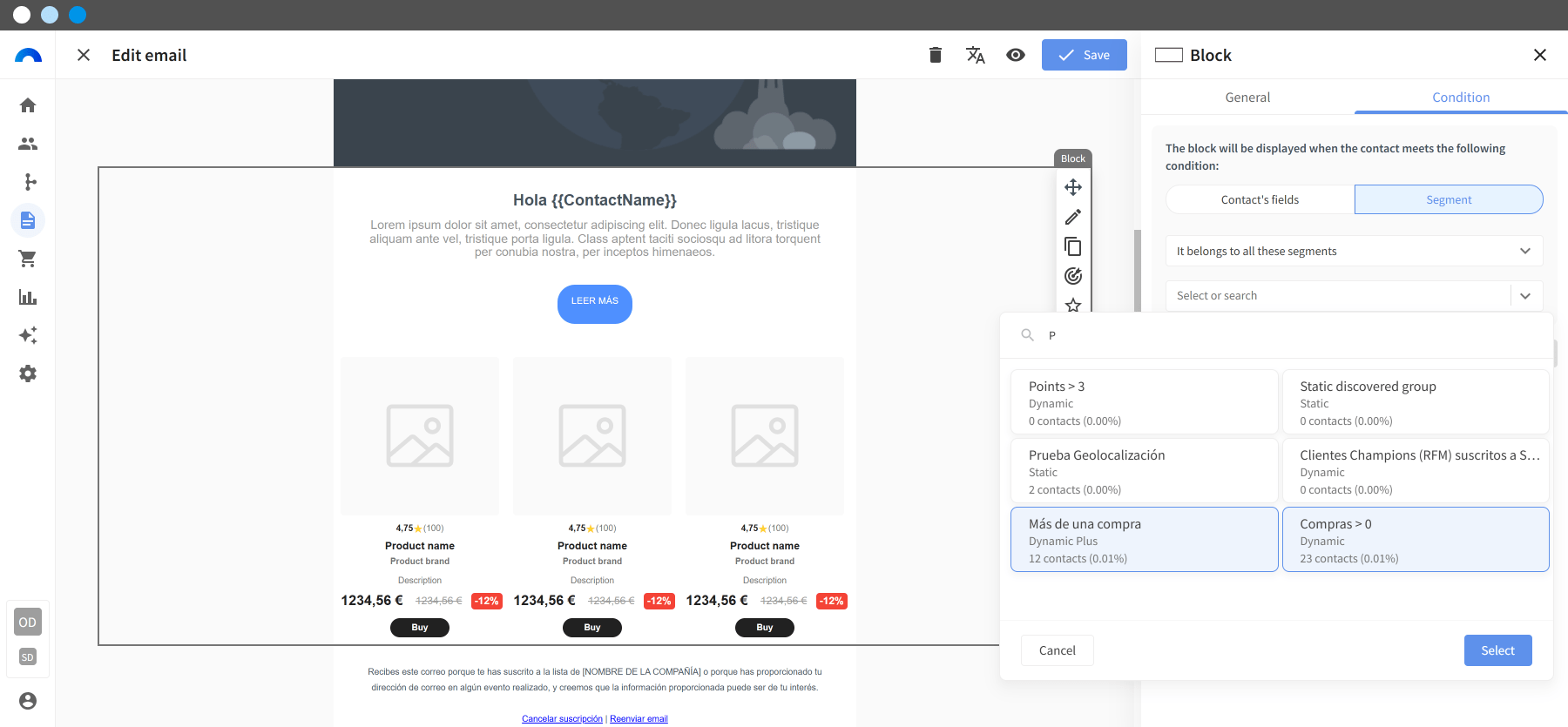Click the third product's Buy button

765,628
